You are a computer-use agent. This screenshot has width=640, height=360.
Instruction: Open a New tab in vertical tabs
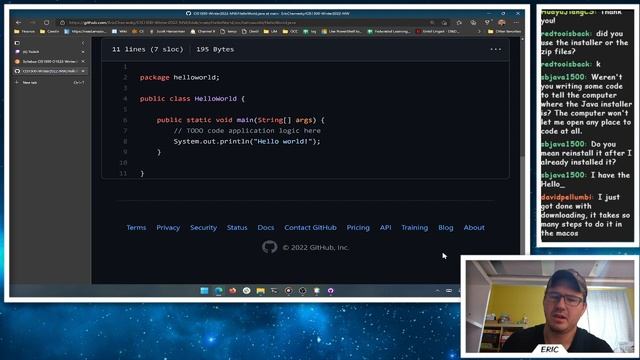(x=49, y=82)
